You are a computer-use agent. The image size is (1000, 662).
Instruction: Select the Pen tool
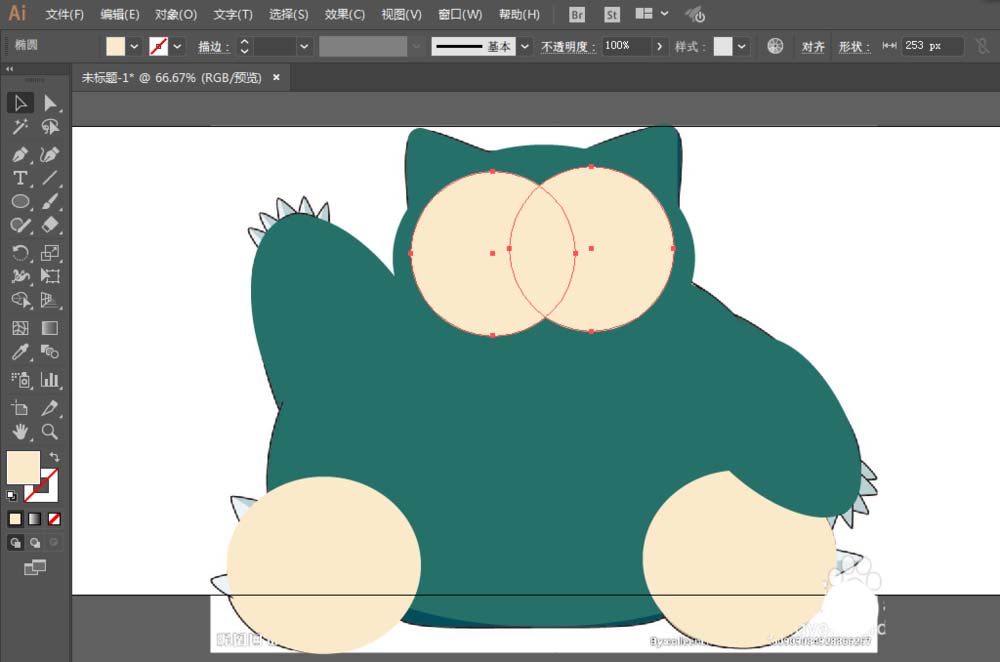[20, 154]
